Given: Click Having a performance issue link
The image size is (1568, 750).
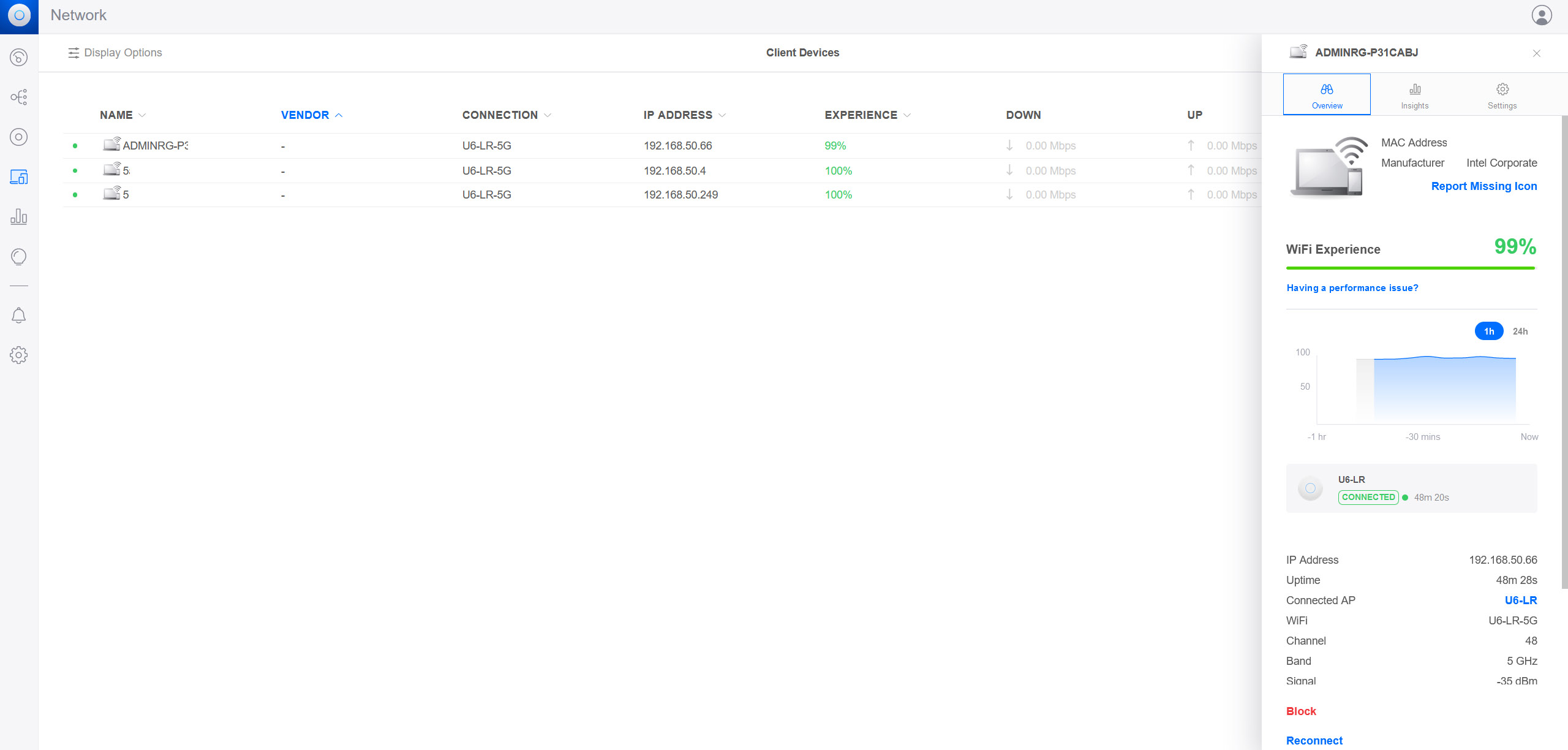Looking at the screenshot, I should click(1352, 288).
